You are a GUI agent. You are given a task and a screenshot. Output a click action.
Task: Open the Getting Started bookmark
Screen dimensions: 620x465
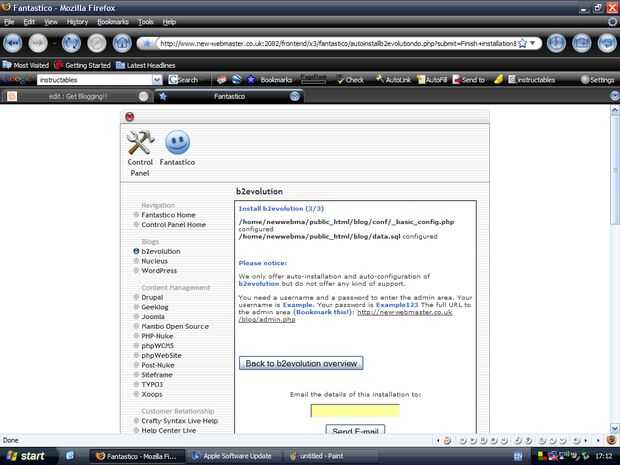(x=83, y=65)
